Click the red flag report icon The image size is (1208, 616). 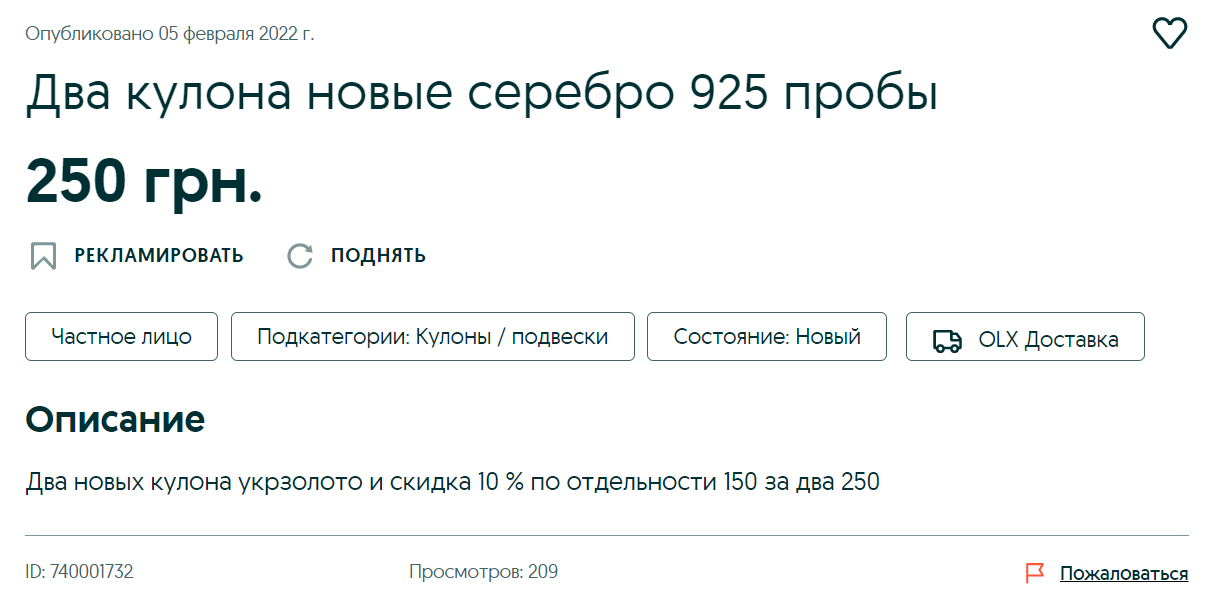(1034, 573)
